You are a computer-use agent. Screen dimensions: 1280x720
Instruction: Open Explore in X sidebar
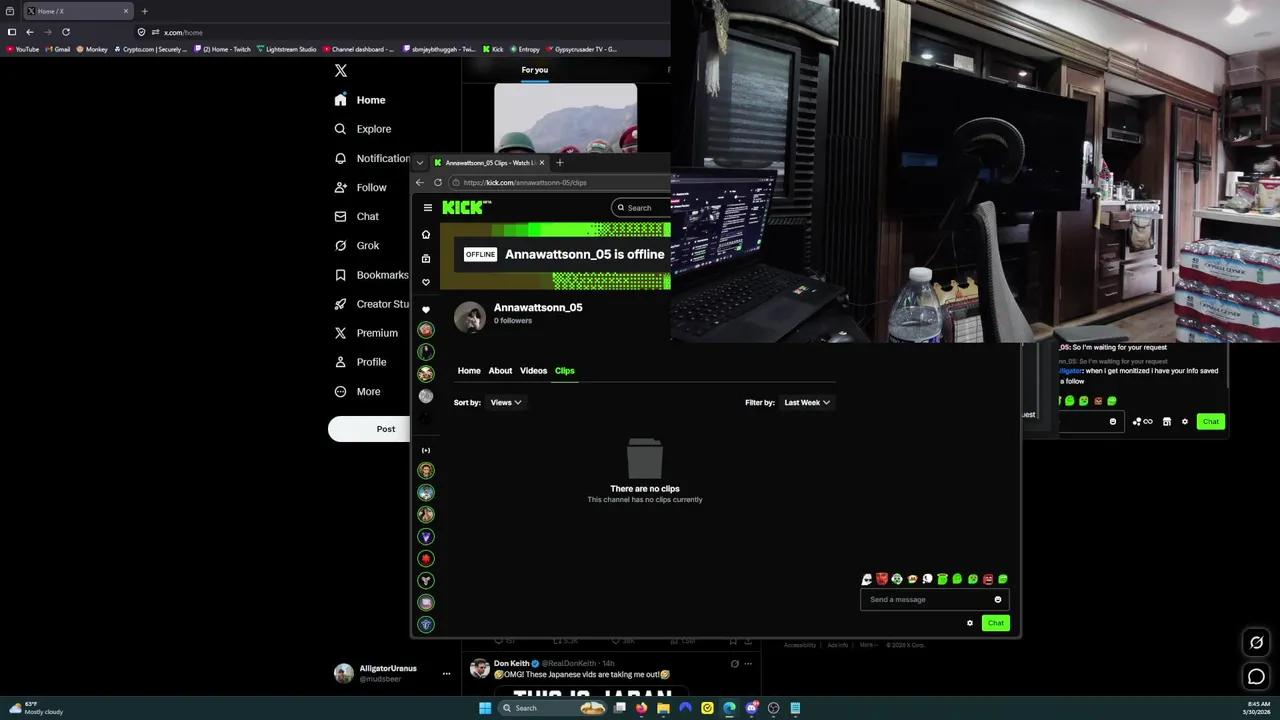pyautogui.click(x=363, y=129)
